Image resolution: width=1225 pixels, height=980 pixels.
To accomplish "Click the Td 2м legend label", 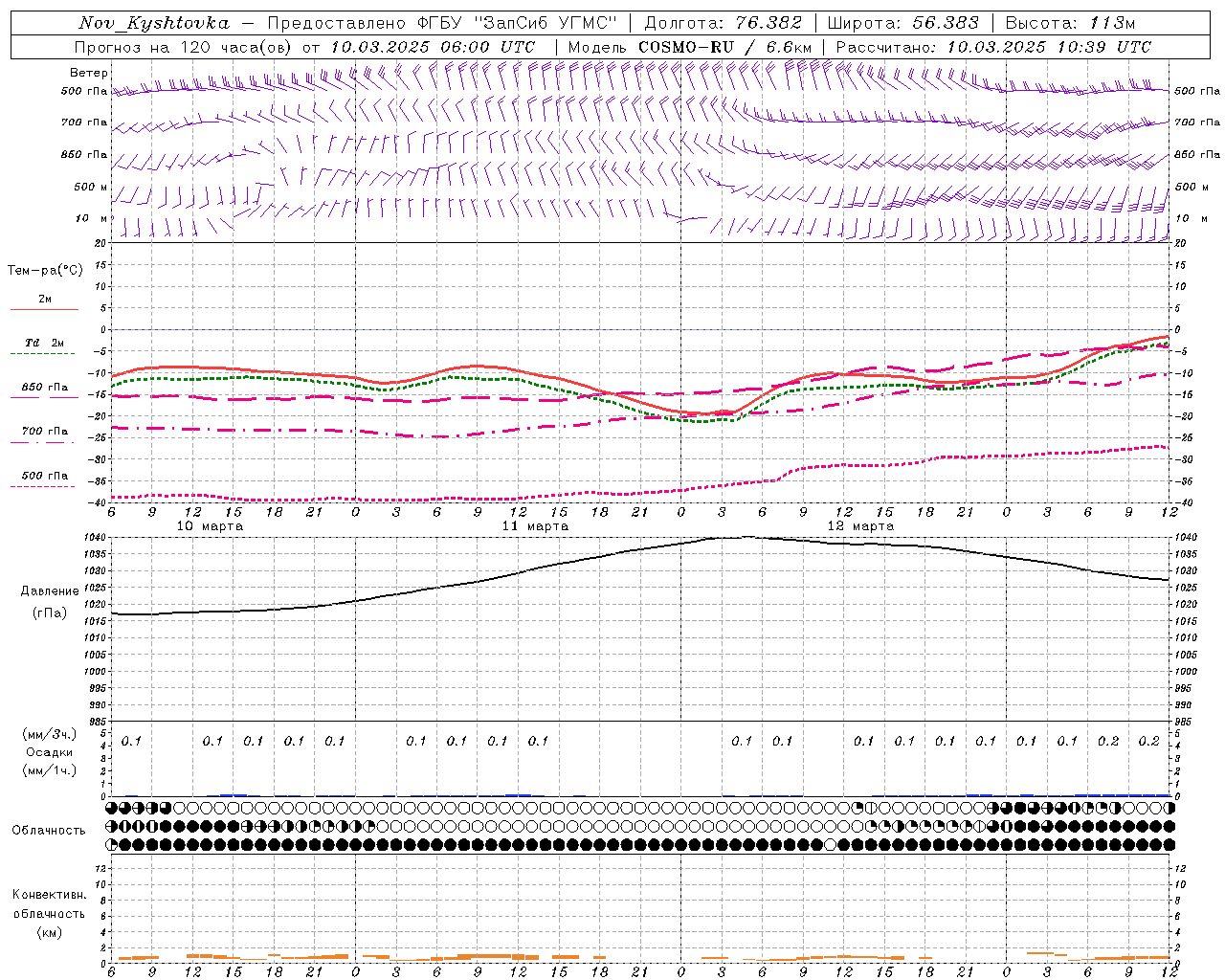I will tap(44, 343).
